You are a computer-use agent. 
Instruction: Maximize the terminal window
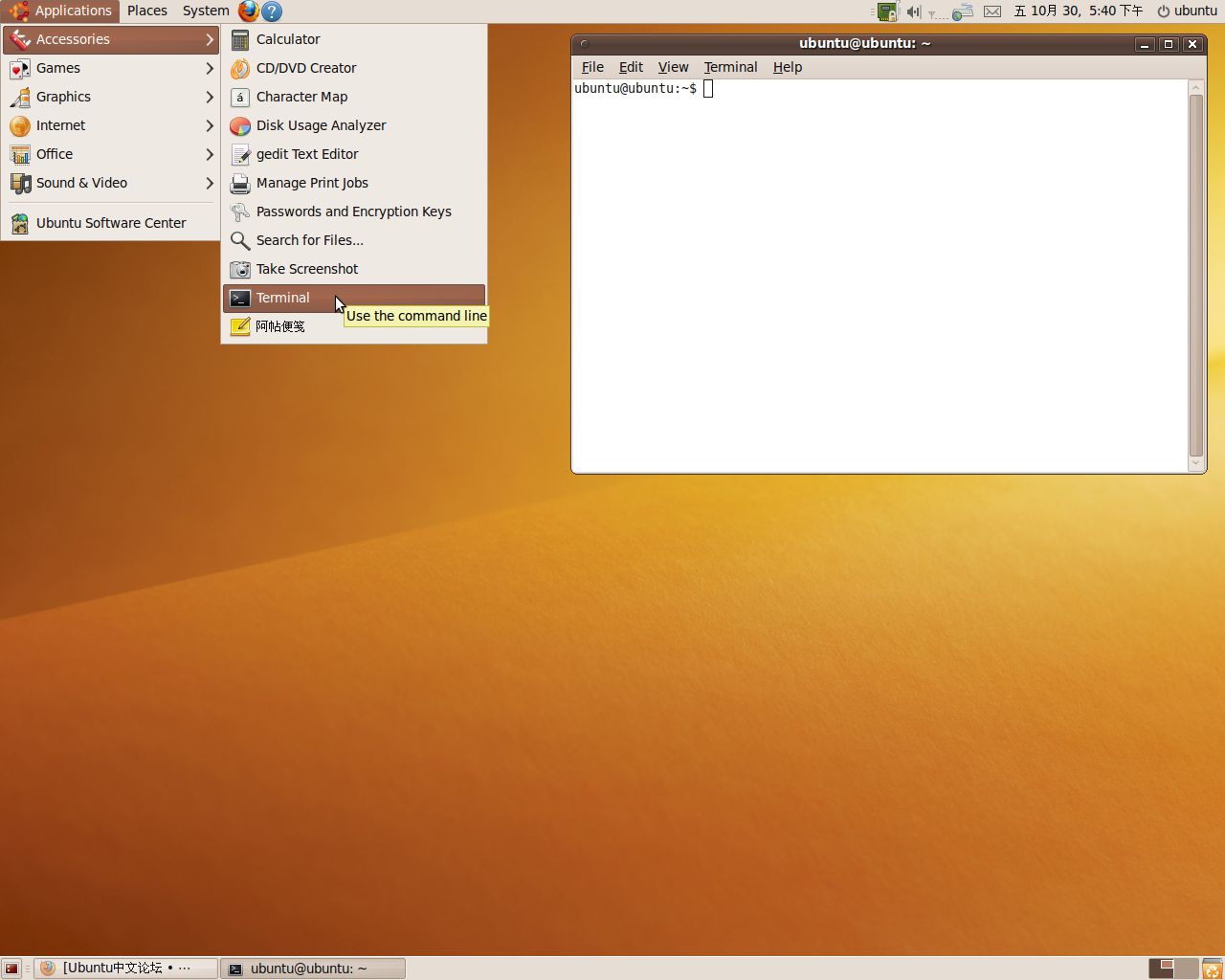tap(1169, 44)
